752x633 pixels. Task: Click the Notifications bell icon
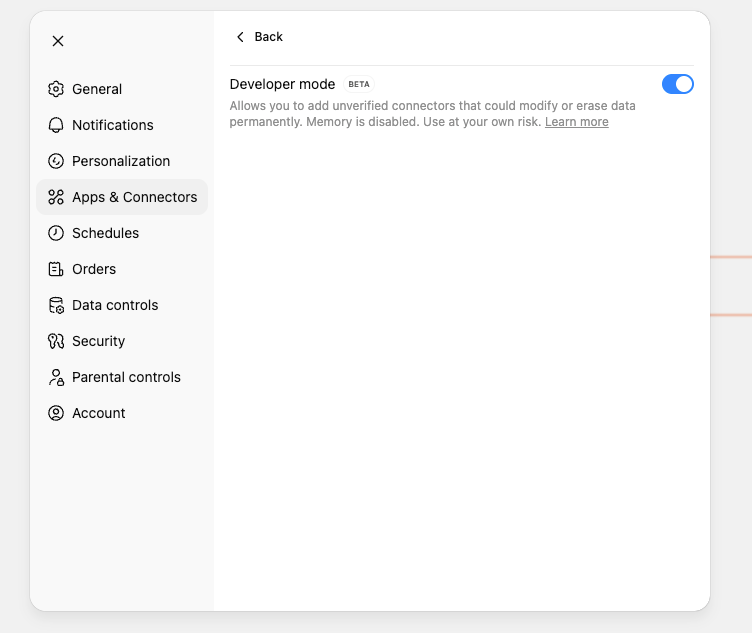coord(56,125)
